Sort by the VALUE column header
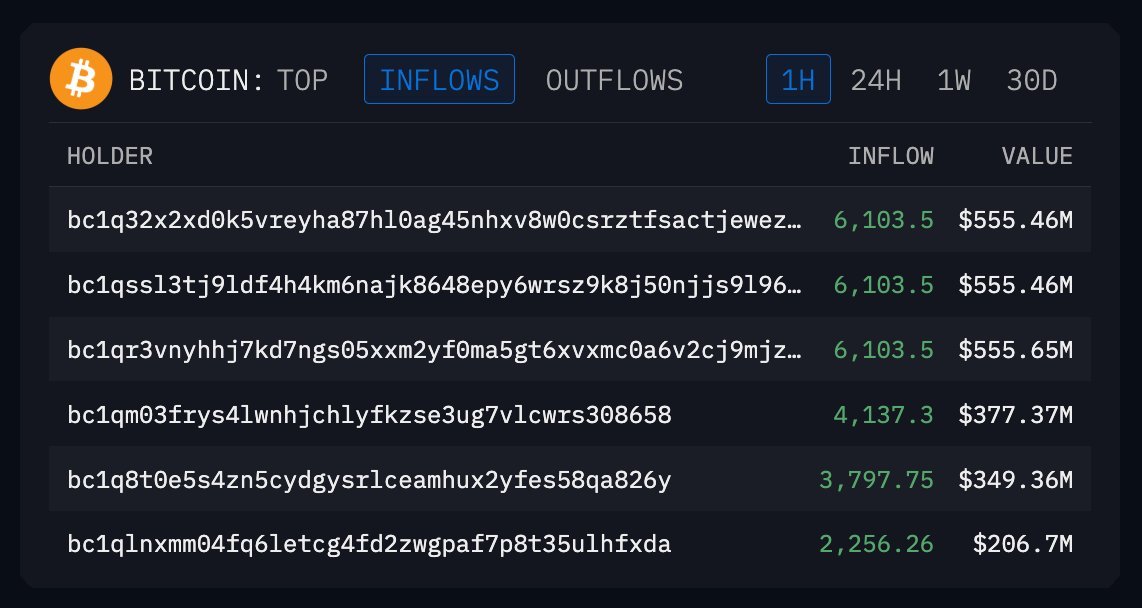 (x=1037, y=156)
